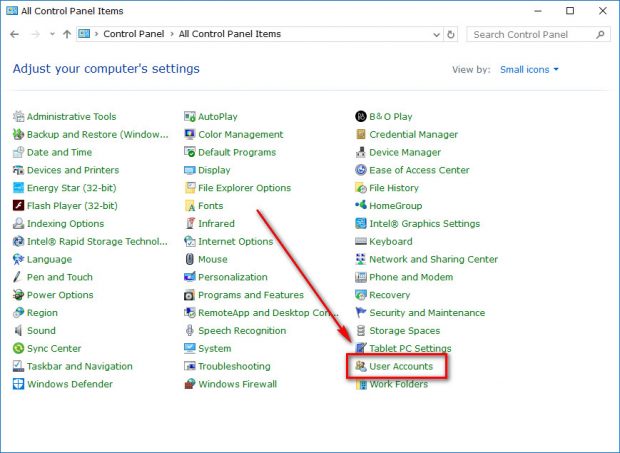Viewport: 620px width, 453px height.
Task: Open the Work Folders link
Action: tap(399, 384)
